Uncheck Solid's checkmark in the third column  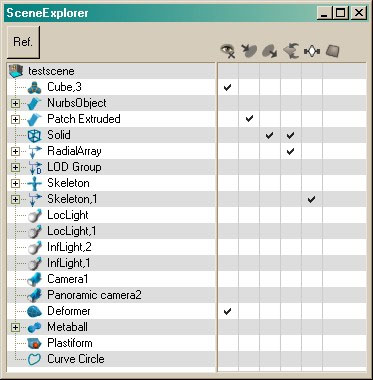[x=270, y=135]
